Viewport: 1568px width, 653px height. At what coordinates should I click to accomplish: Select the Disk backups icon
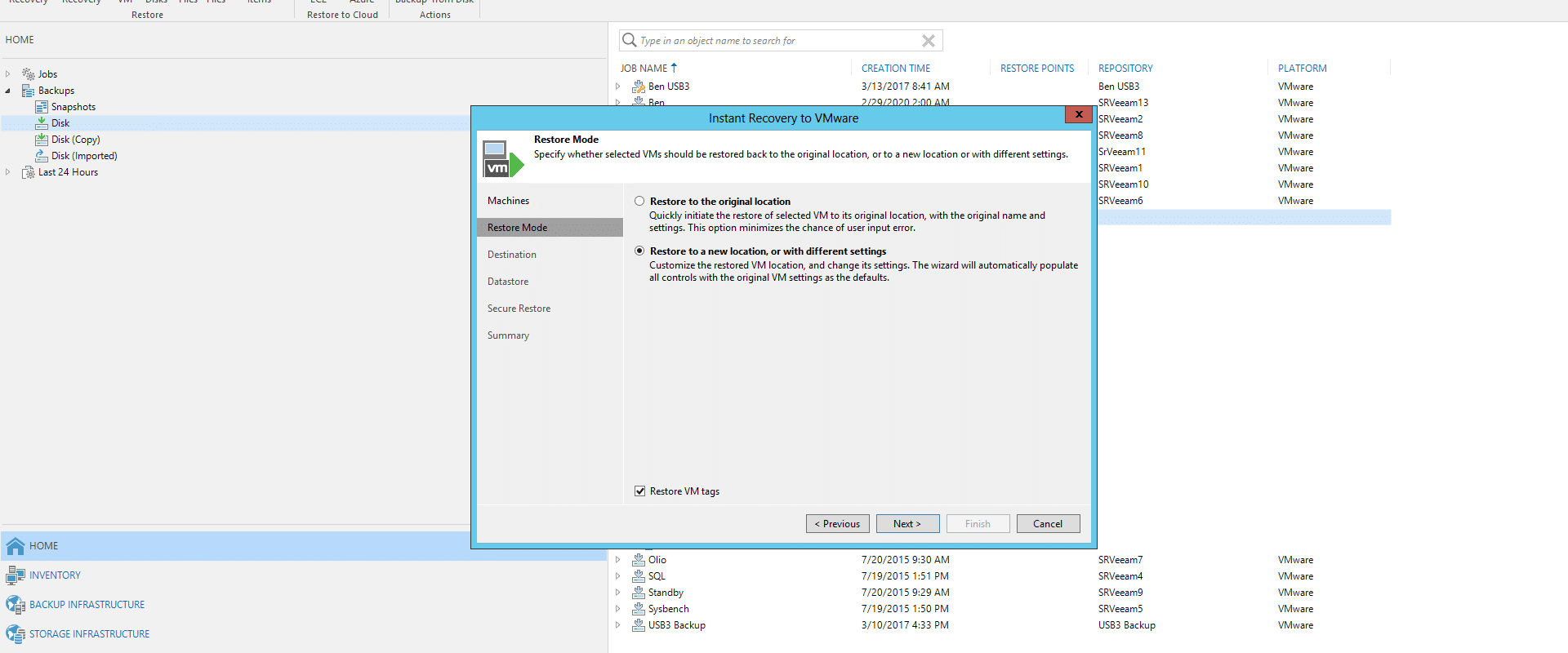click(x=42, y=123)
